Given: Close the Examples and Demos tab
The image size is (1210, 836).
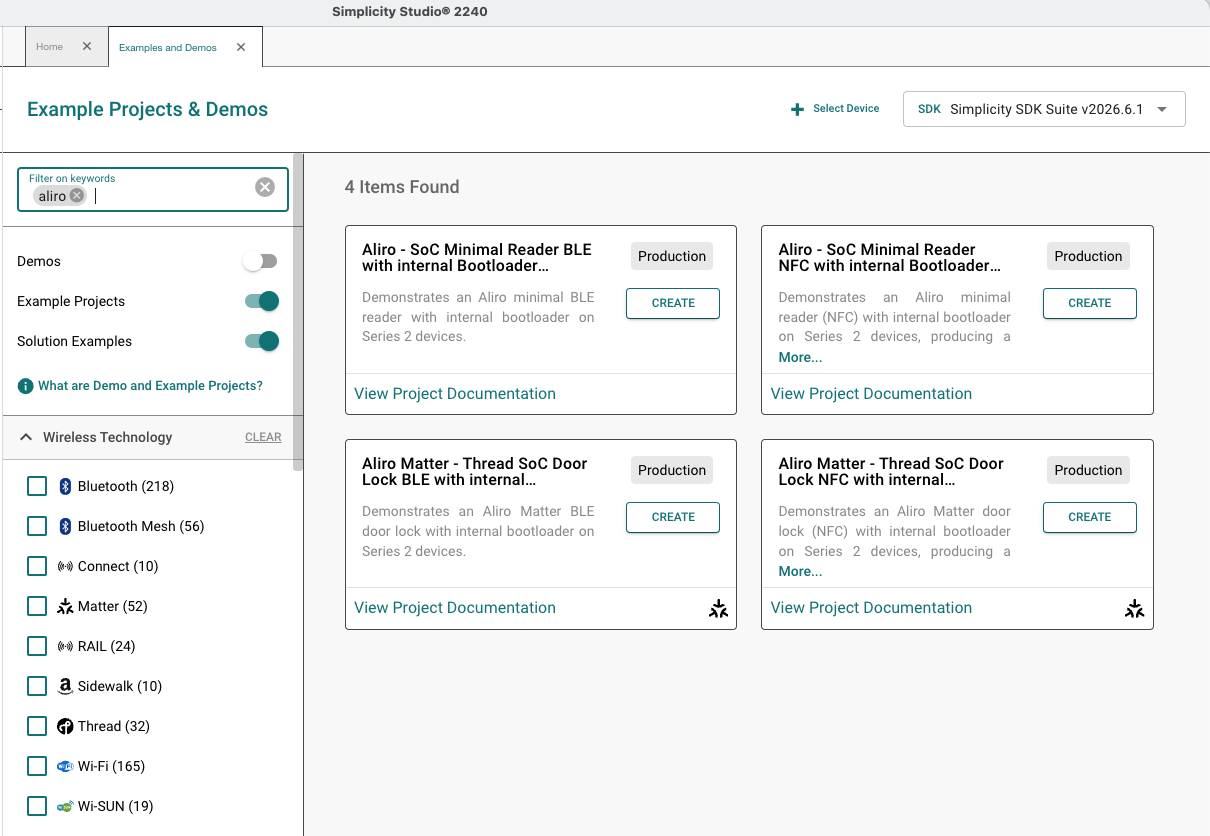Looking at the screenshot, I should (x=241, y=47).
